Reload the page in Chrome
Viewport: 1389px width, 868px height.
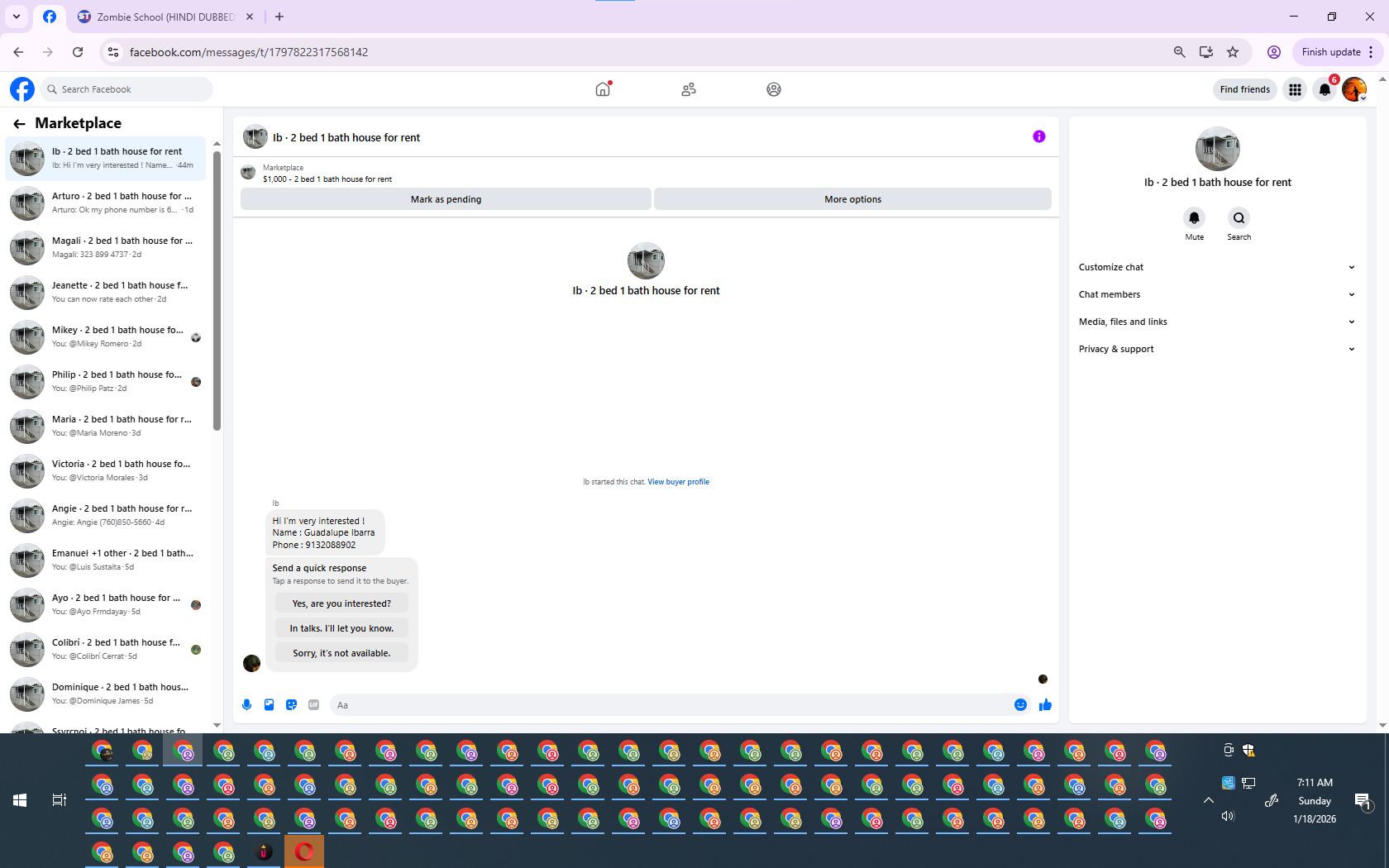pos(78,52)
